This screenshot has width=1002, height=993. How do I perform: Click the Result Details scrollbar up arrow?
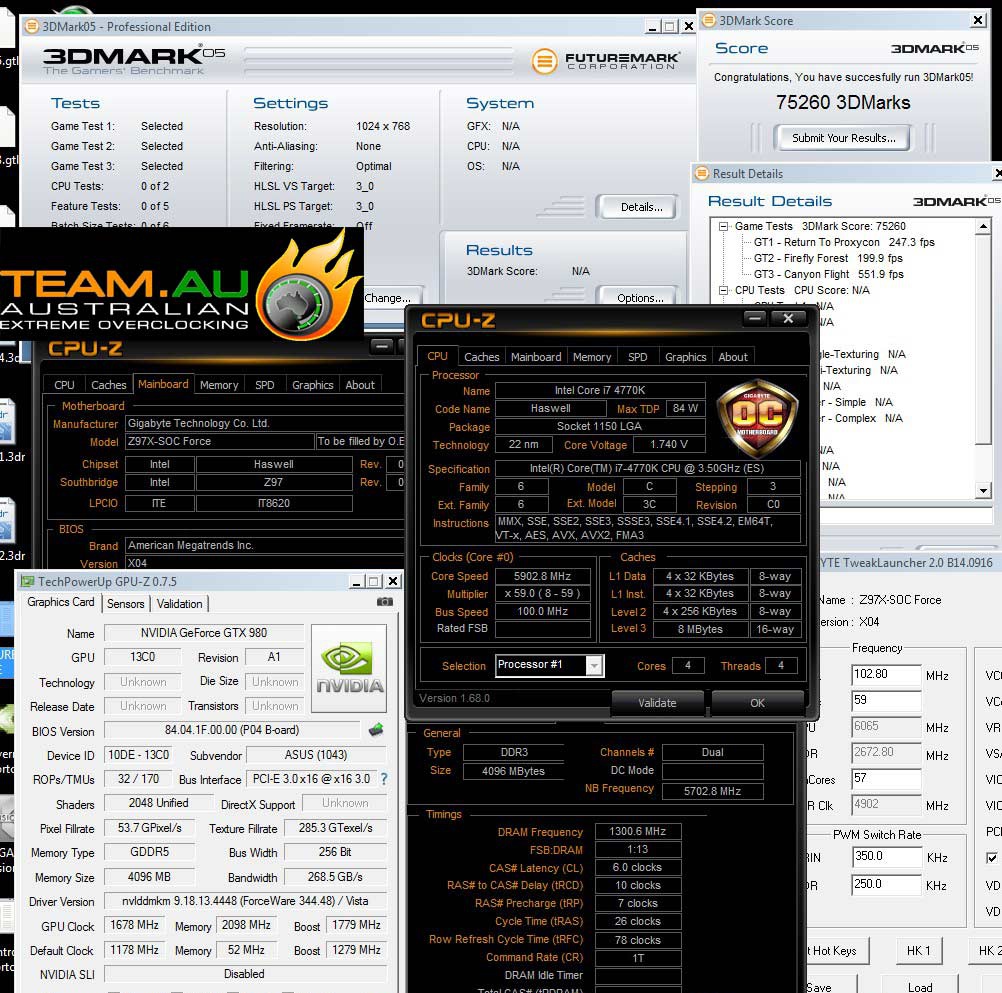point(983,226)
